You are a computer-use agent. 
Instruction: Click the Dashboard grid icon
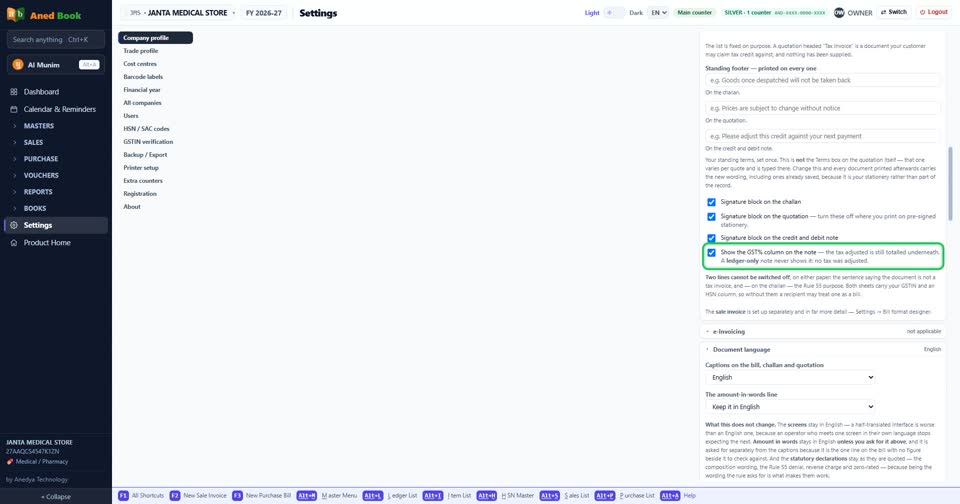14,92
